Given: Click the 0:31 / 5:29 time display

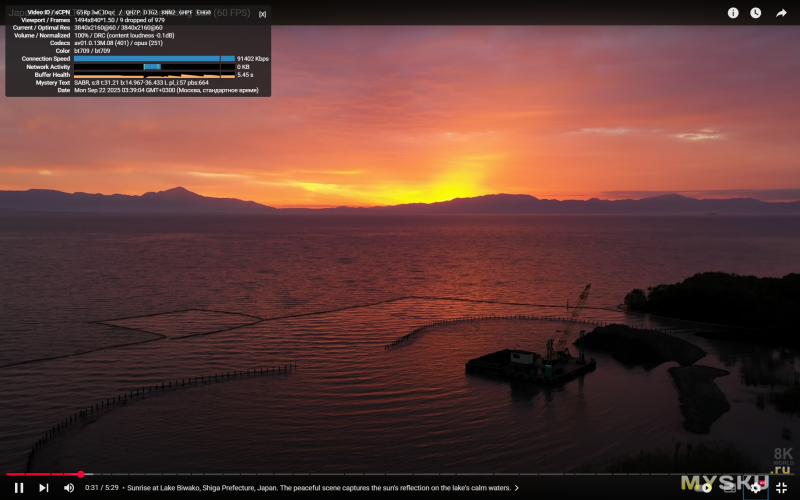Looking at the screenshot, I should click(x=102, y=488).
